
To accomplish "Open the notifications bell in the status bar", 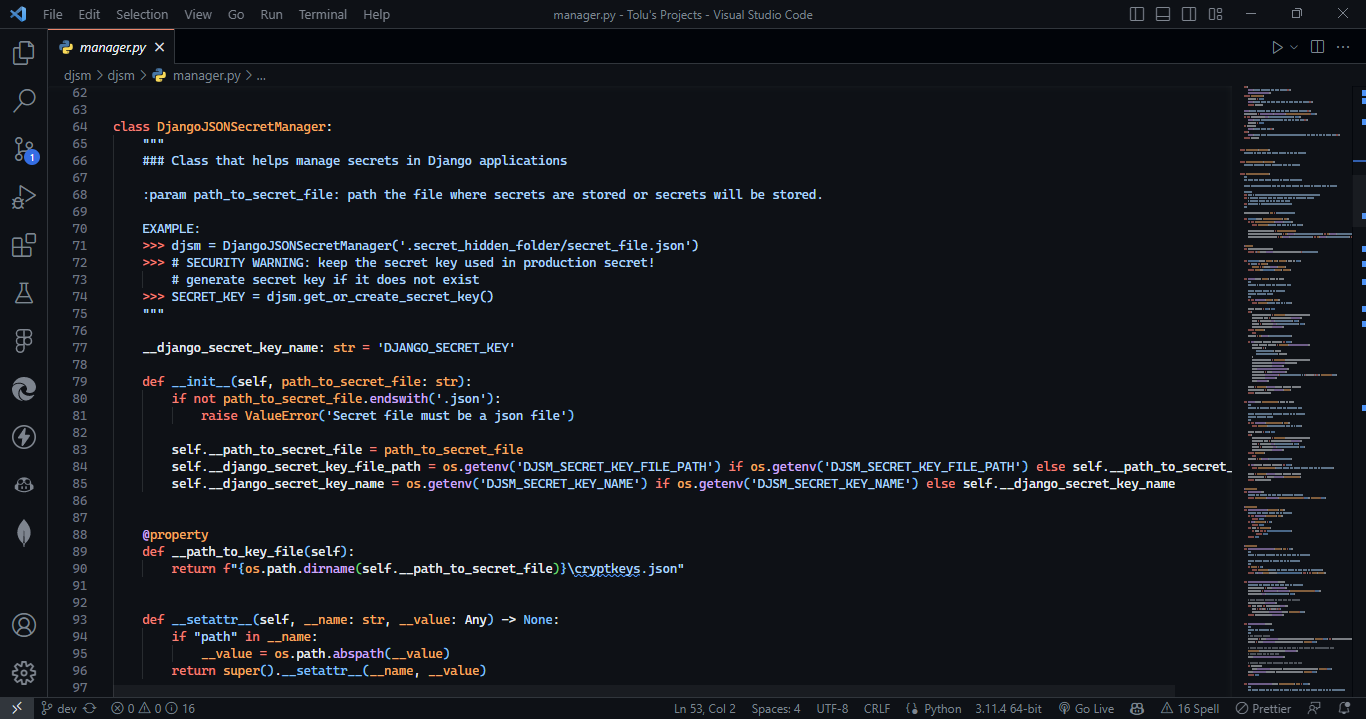I will 1342,708.
